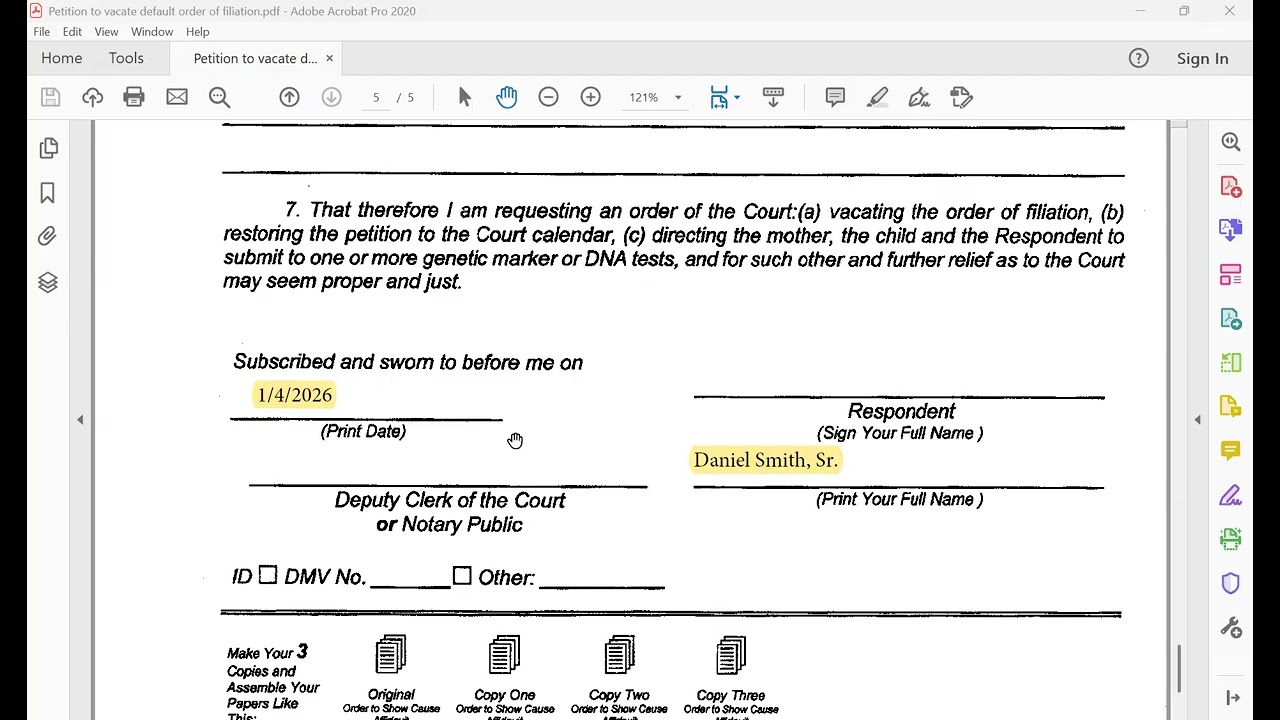Open the Window menu
This screenshot has height=720, width=1280.
pos(152,32)
